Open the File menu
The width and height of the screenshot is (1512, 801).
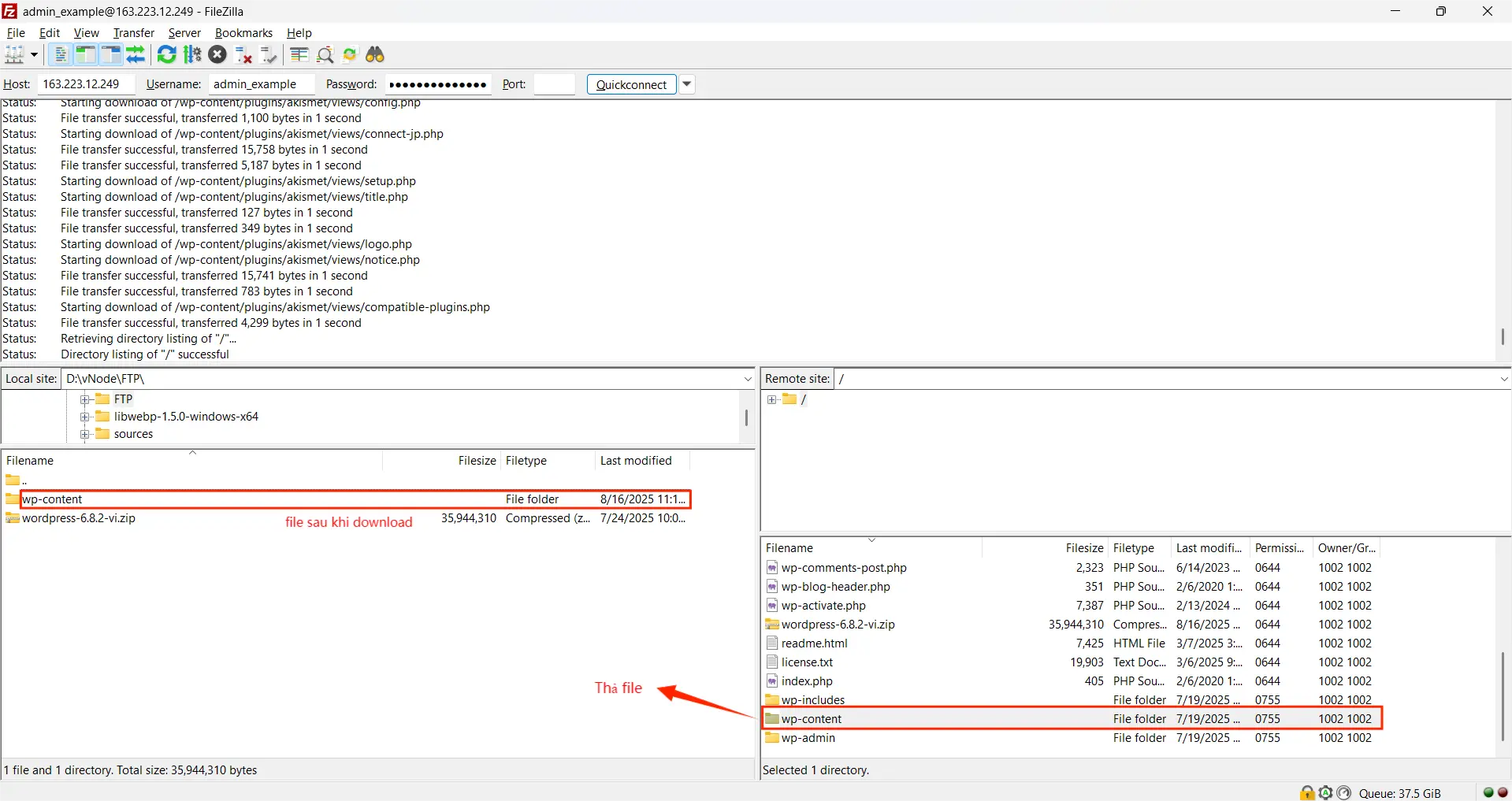pos(16,32)
